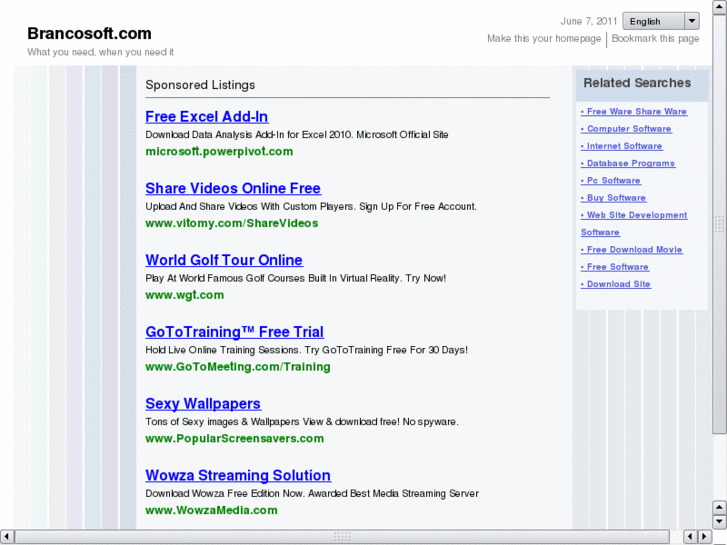Viewport: 727px width, 545px height.
Task: Click 'Download Wowza Free Edition Now' description
Action: (312, 494)
